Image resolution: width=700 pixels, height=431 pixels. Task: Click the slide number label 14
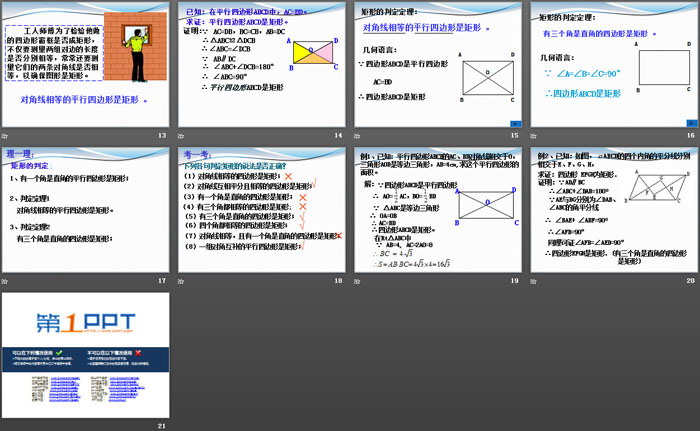tap(338, 135)
